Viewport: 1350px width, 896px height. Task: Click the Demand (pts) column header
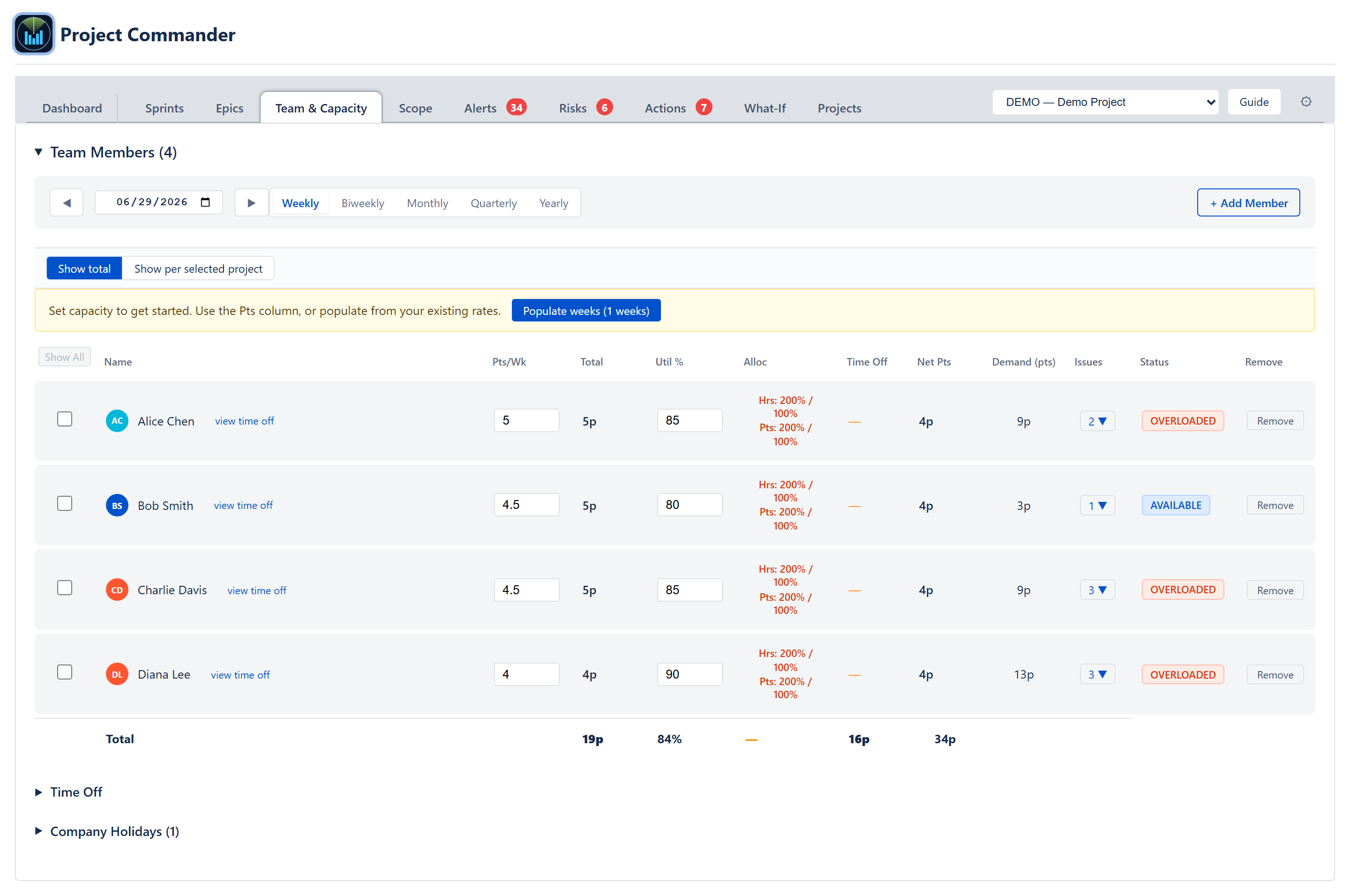click(x=1023, y=362)
